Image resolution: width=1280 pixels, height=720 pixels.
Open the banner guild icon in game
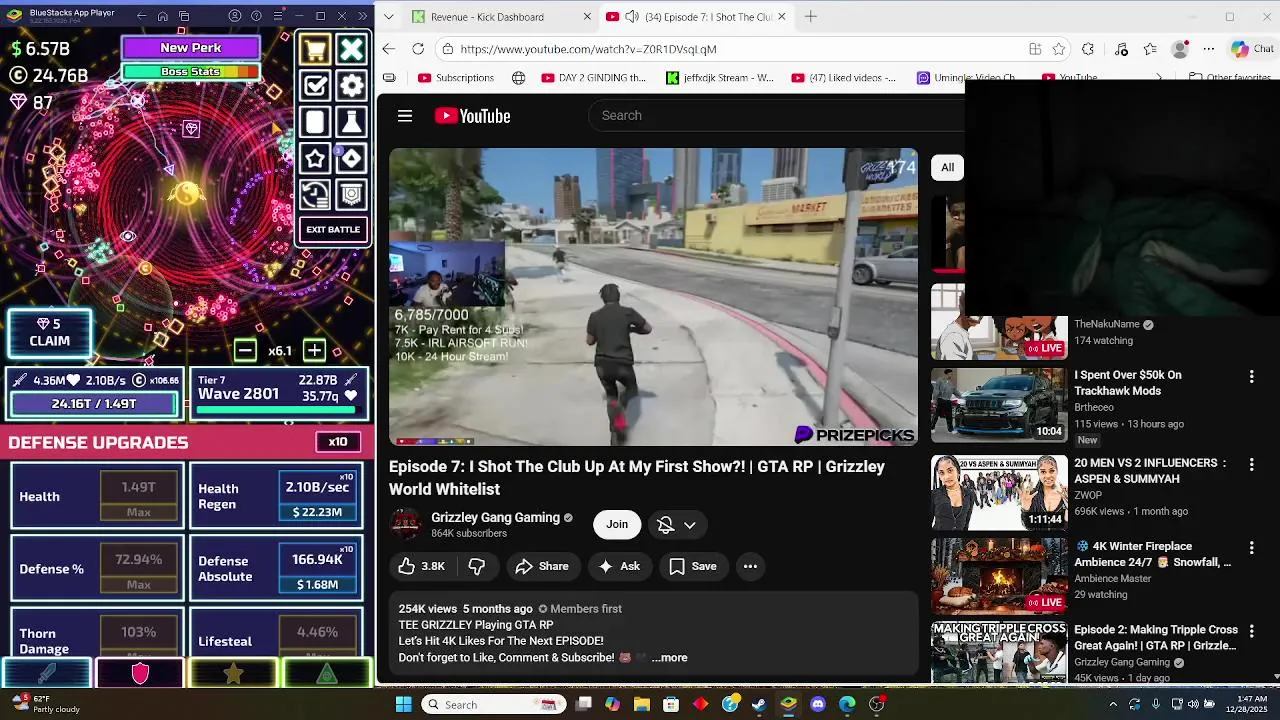tap(351, 195)
